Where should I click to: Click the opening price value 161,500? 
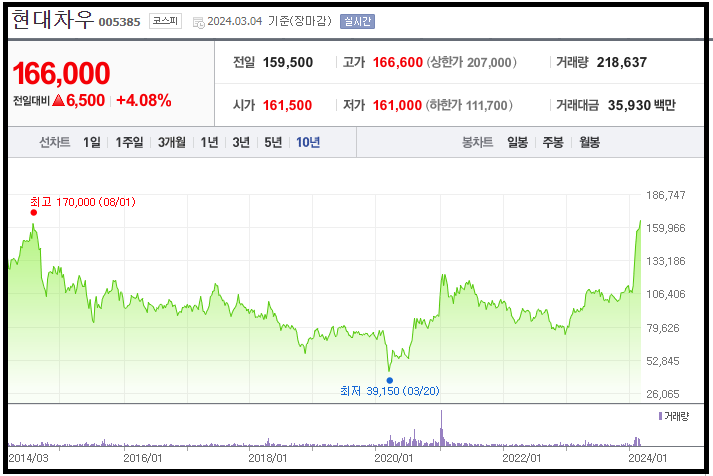287,105
